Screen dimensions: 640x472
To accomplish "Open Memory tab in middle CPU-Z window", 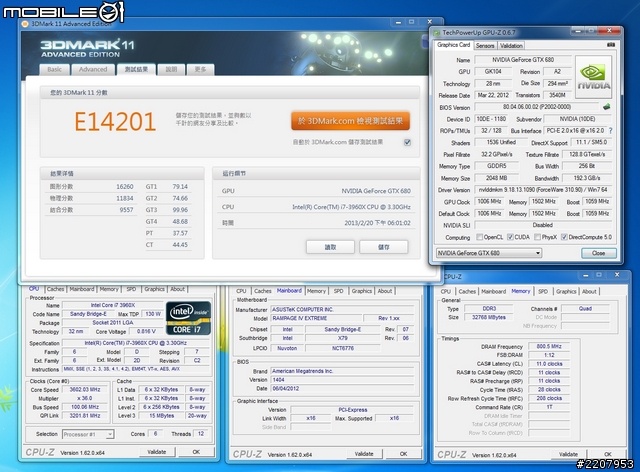I will [x=316, y=291].
